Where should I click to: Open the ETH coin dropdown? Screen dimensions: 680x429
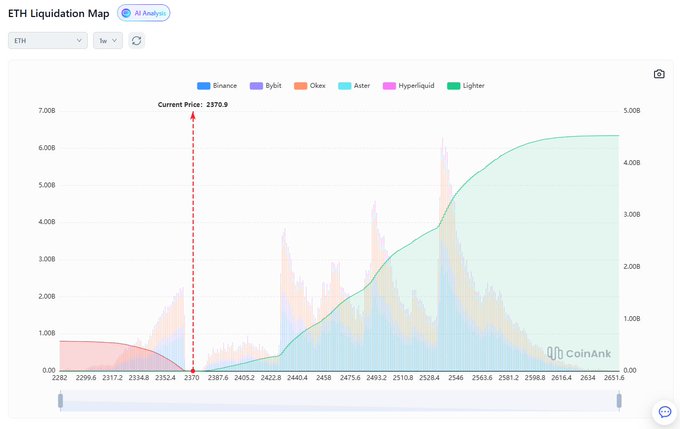point(48,40)
